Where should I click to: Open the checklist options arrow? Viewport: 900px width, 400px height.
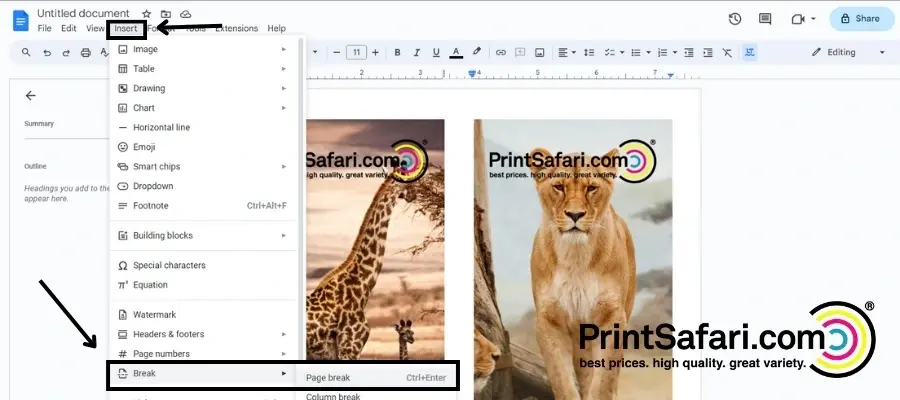tap(622, 52)
